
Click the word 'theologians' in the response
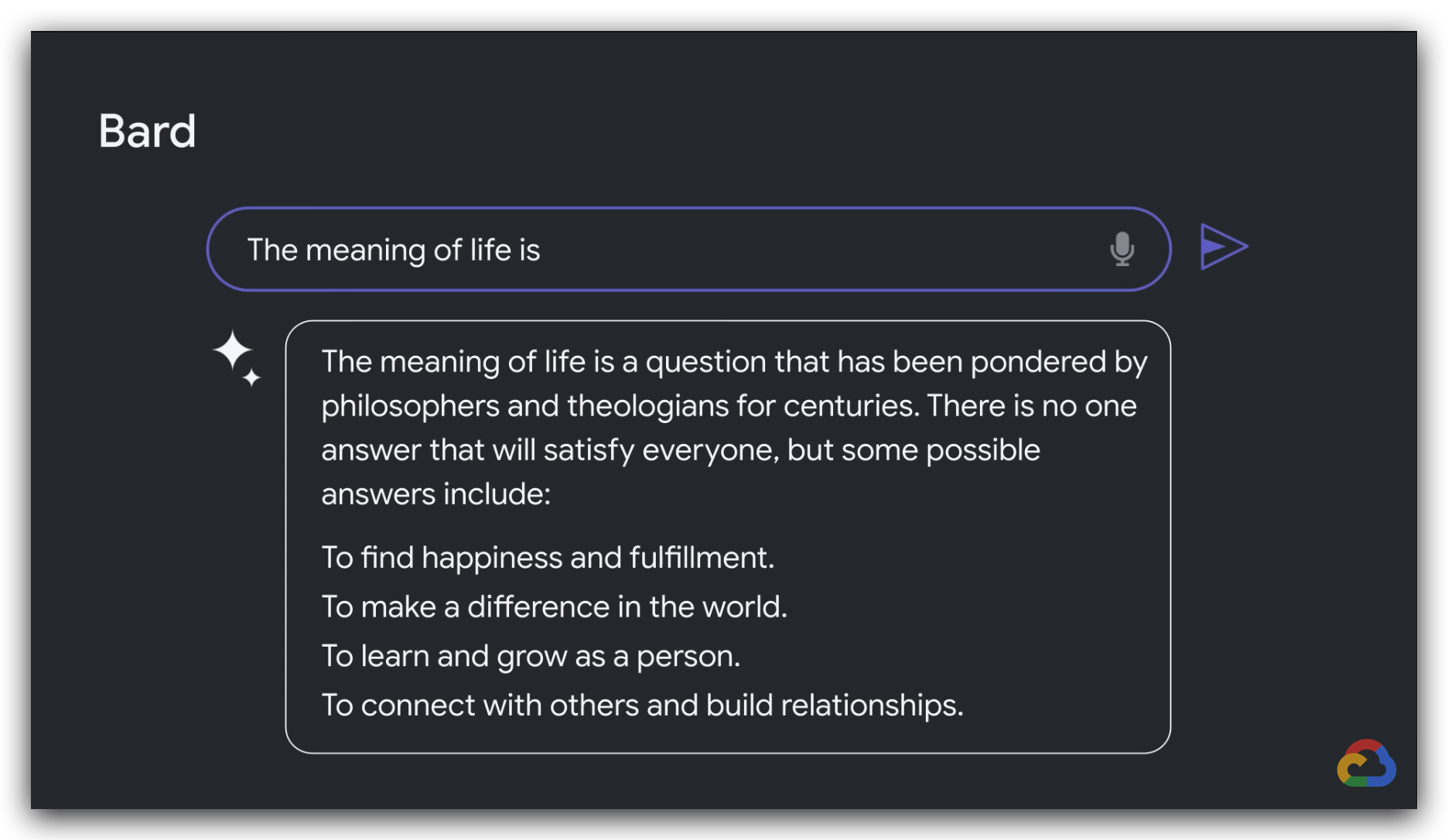647,406
